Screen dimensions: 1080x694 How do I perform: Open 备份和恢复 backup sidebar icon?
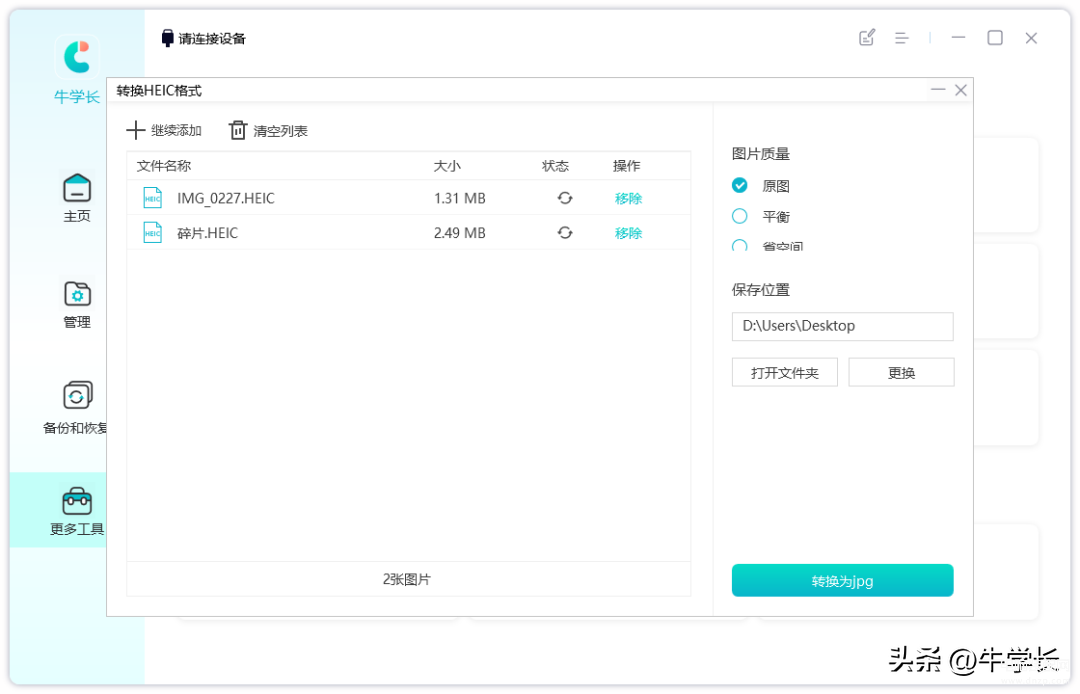tap(77, 396)
